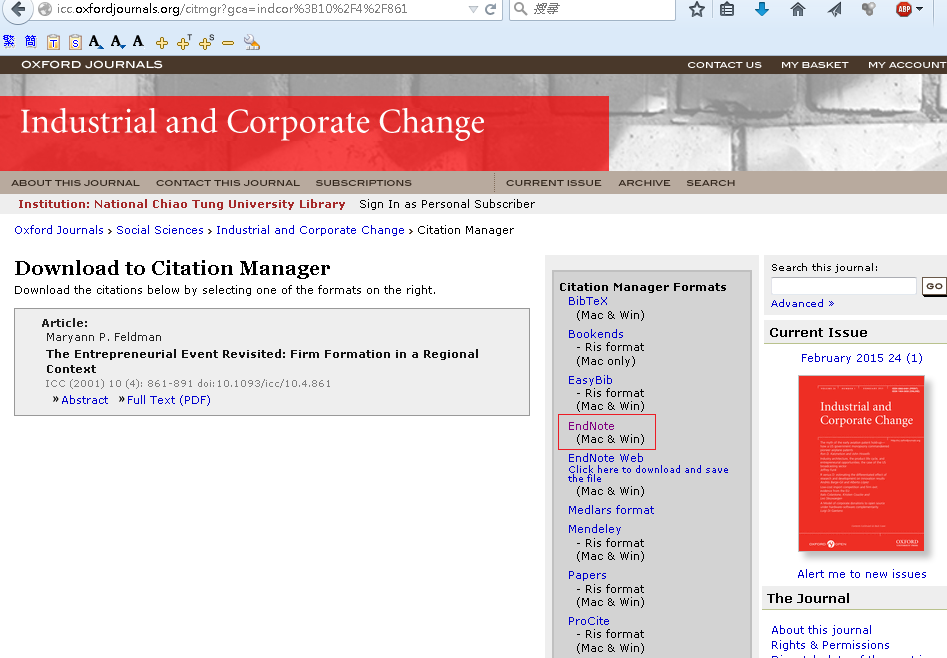Download citation for Bookends
This screenshot has width=947, height=658.
pyautogui.click(x=595, y=334)
